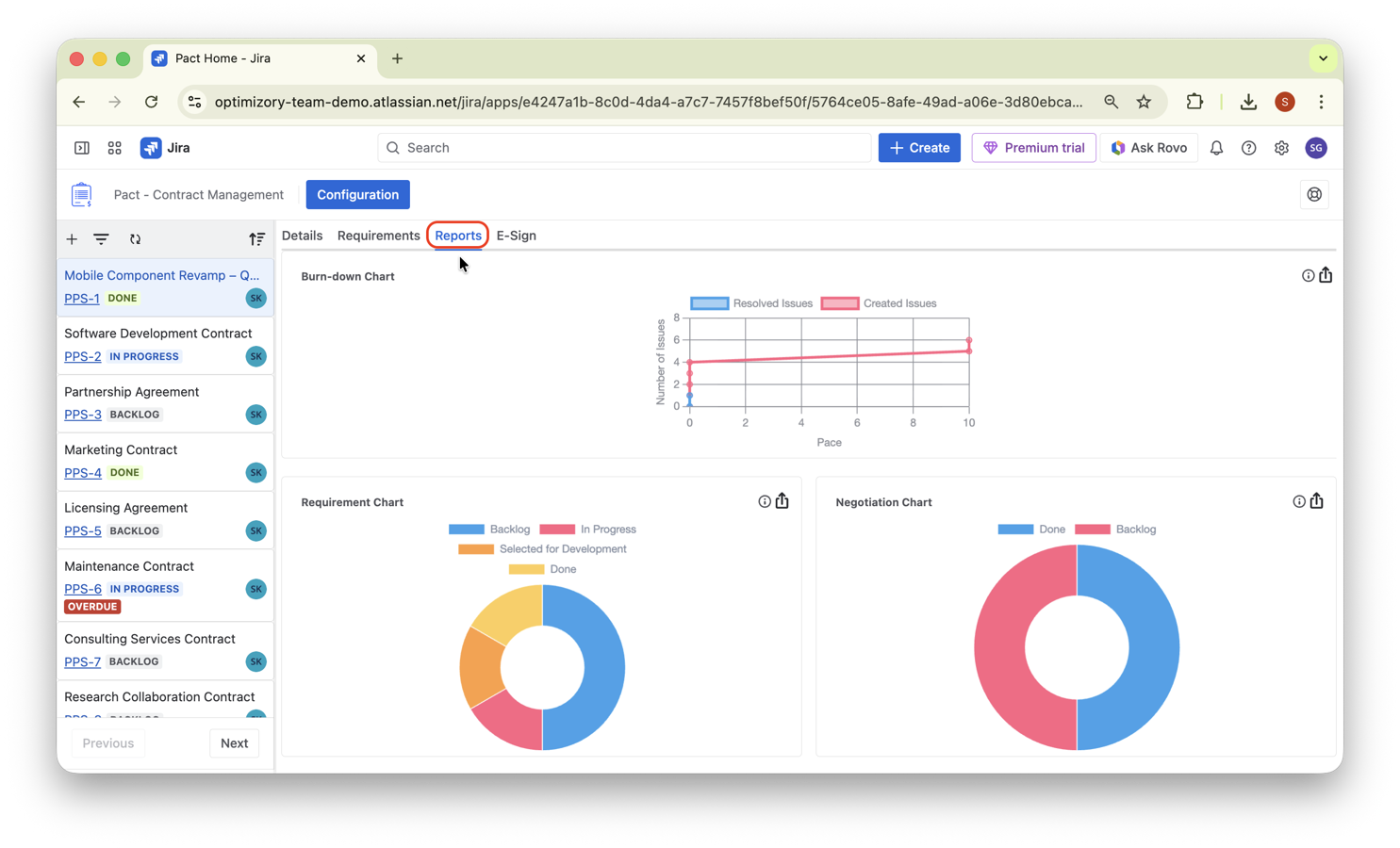Open the project Configuration button
The height and width of the screenshot is (848, 1400).
(x=357, y=194)
